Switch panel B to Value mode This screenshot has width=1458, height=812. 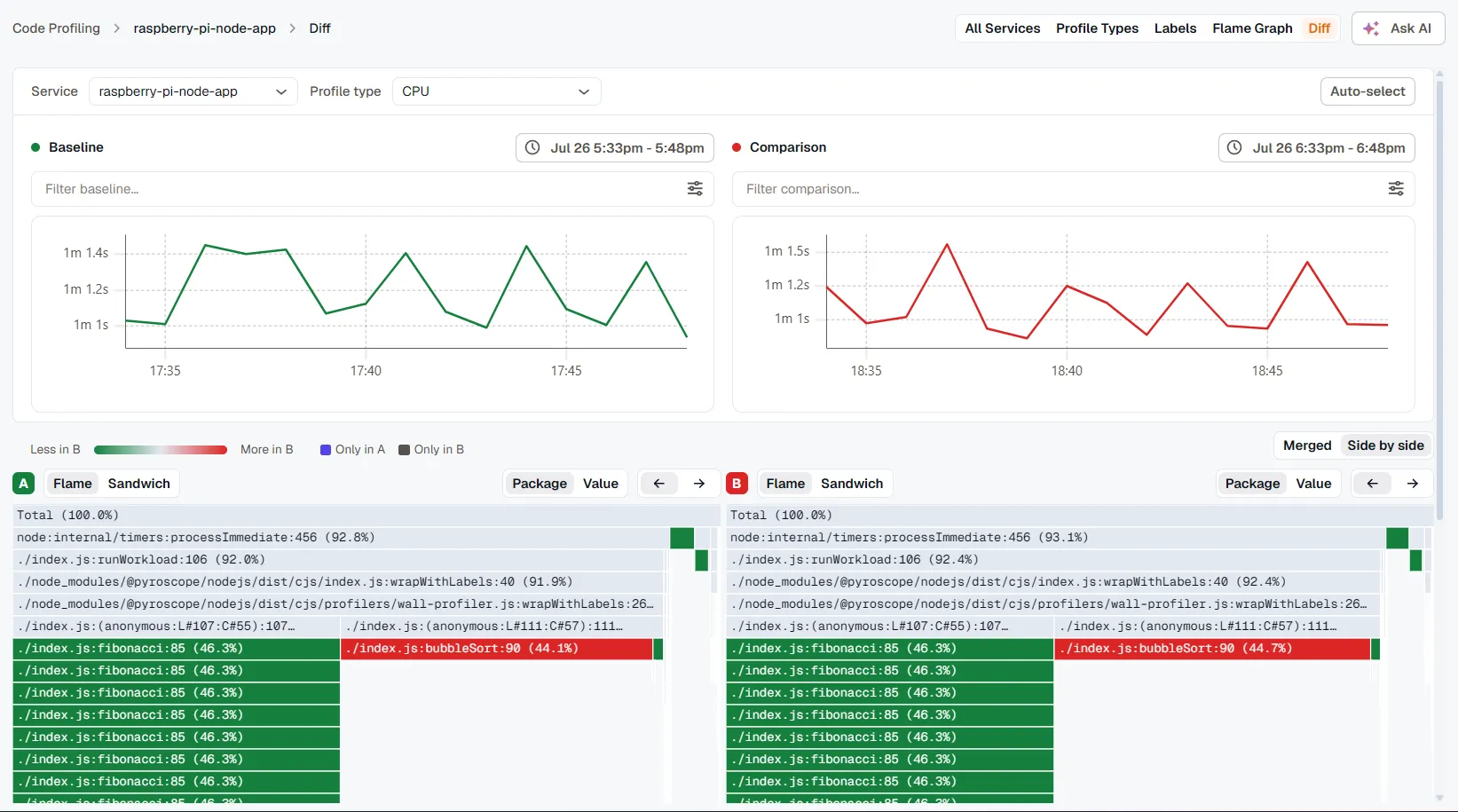point(1313,484)
